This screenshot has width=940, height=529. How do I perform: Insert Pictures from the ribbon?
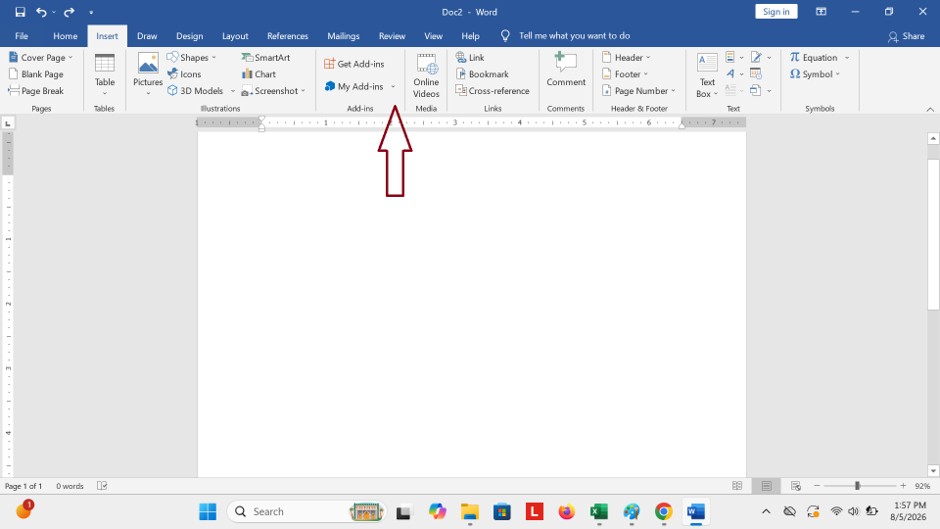pyautogui.click(x=147, y=74)
